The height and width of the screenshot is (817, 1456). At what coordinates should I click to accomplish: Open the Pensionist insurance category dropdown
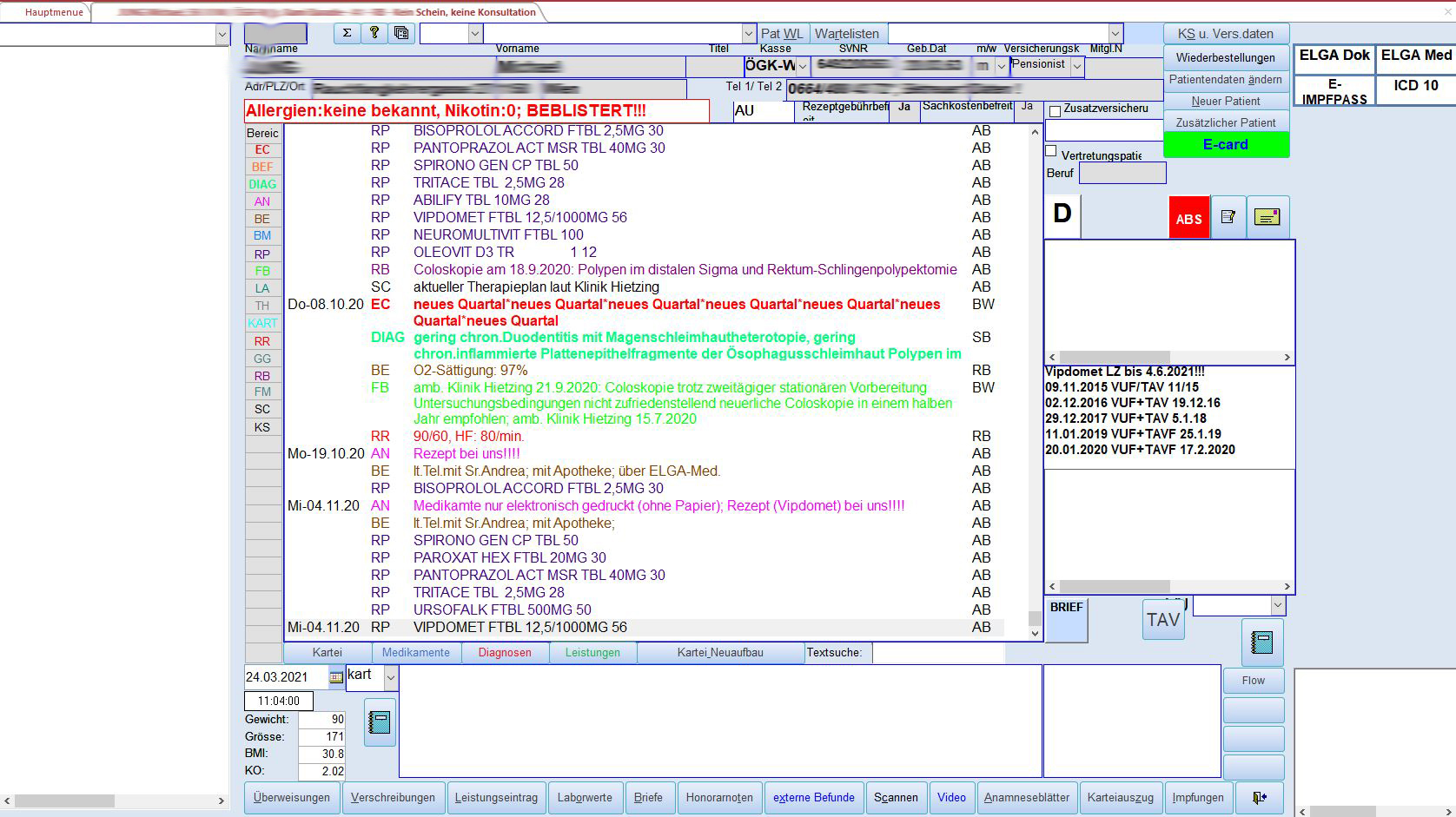(x=1077, y=66)
